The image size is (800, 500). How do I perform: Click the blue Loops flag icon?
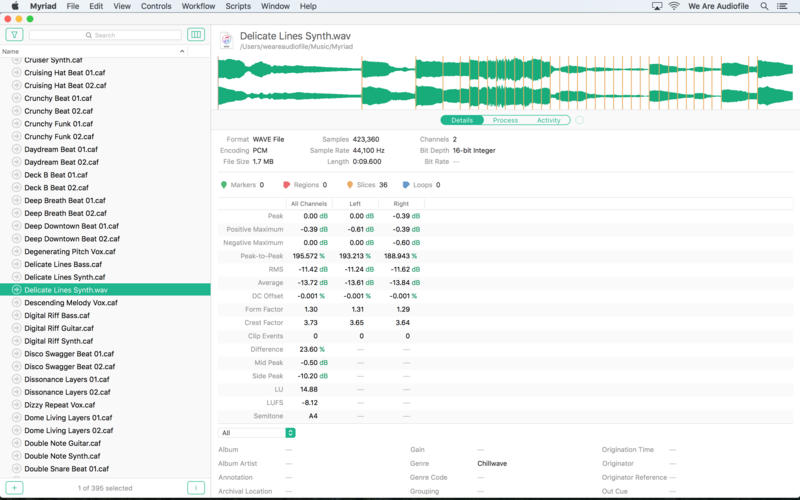(x=406, y=185)
